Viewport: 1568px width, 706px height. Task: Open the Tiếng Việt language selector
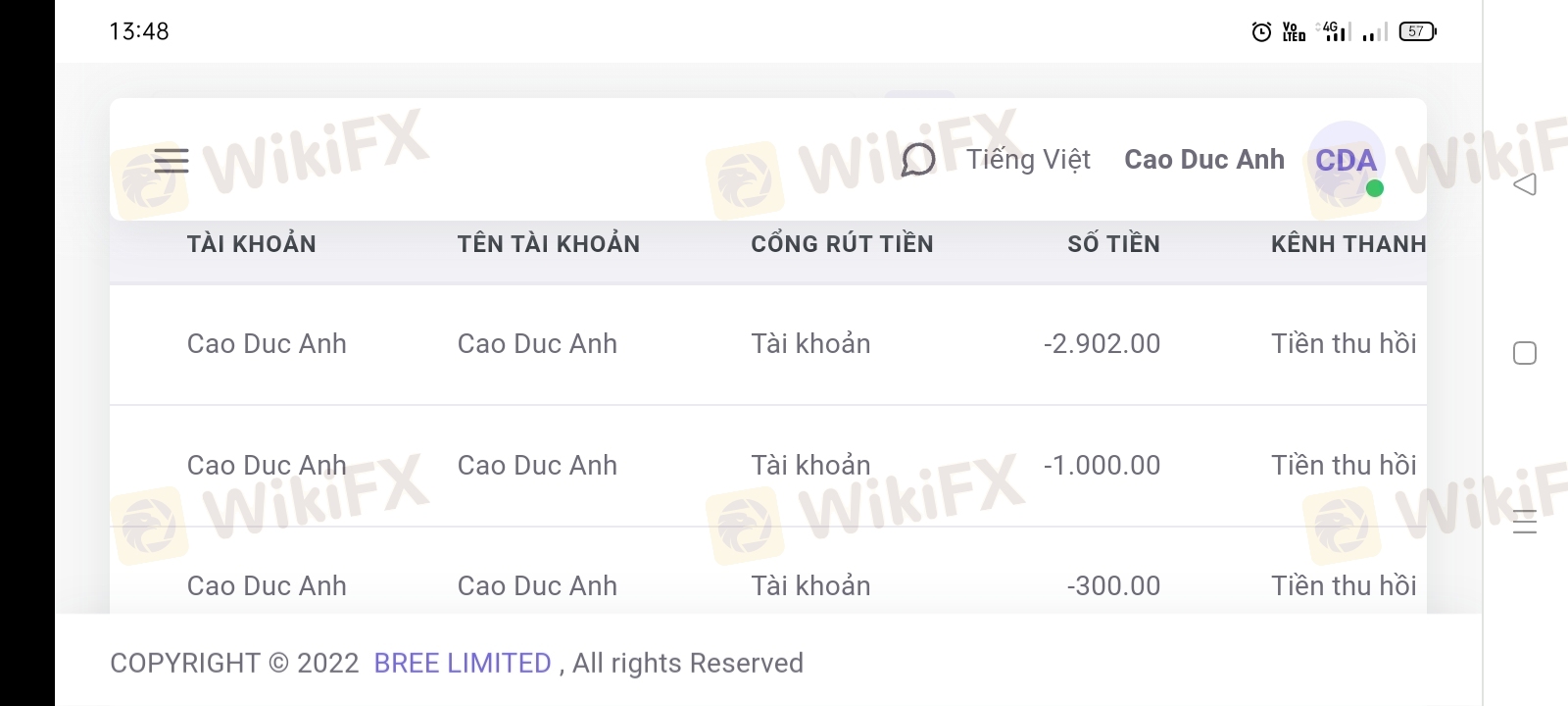pyautogui.click(x=1028, y=160)
